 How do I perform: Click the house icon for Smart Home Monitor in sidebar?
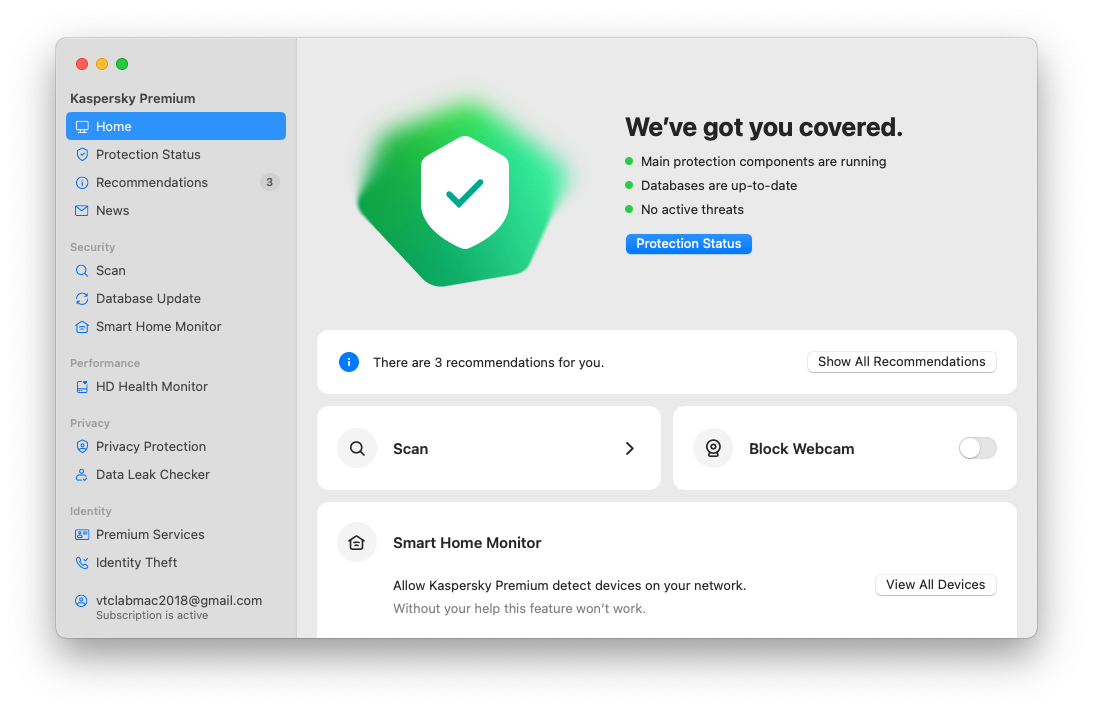82,326
